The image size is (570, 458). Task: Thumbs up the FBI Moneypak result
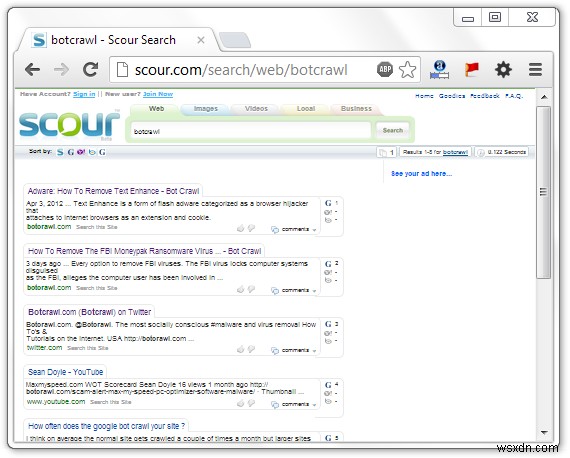point(240,289)
